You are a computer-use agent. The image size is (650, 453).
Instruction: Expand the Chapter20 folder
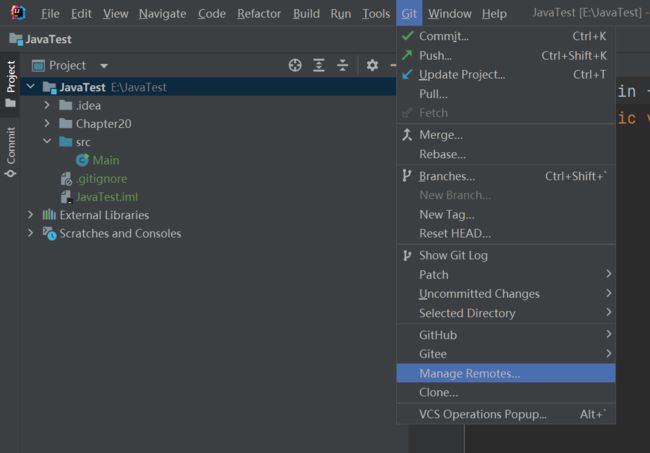tap(47, 124)
